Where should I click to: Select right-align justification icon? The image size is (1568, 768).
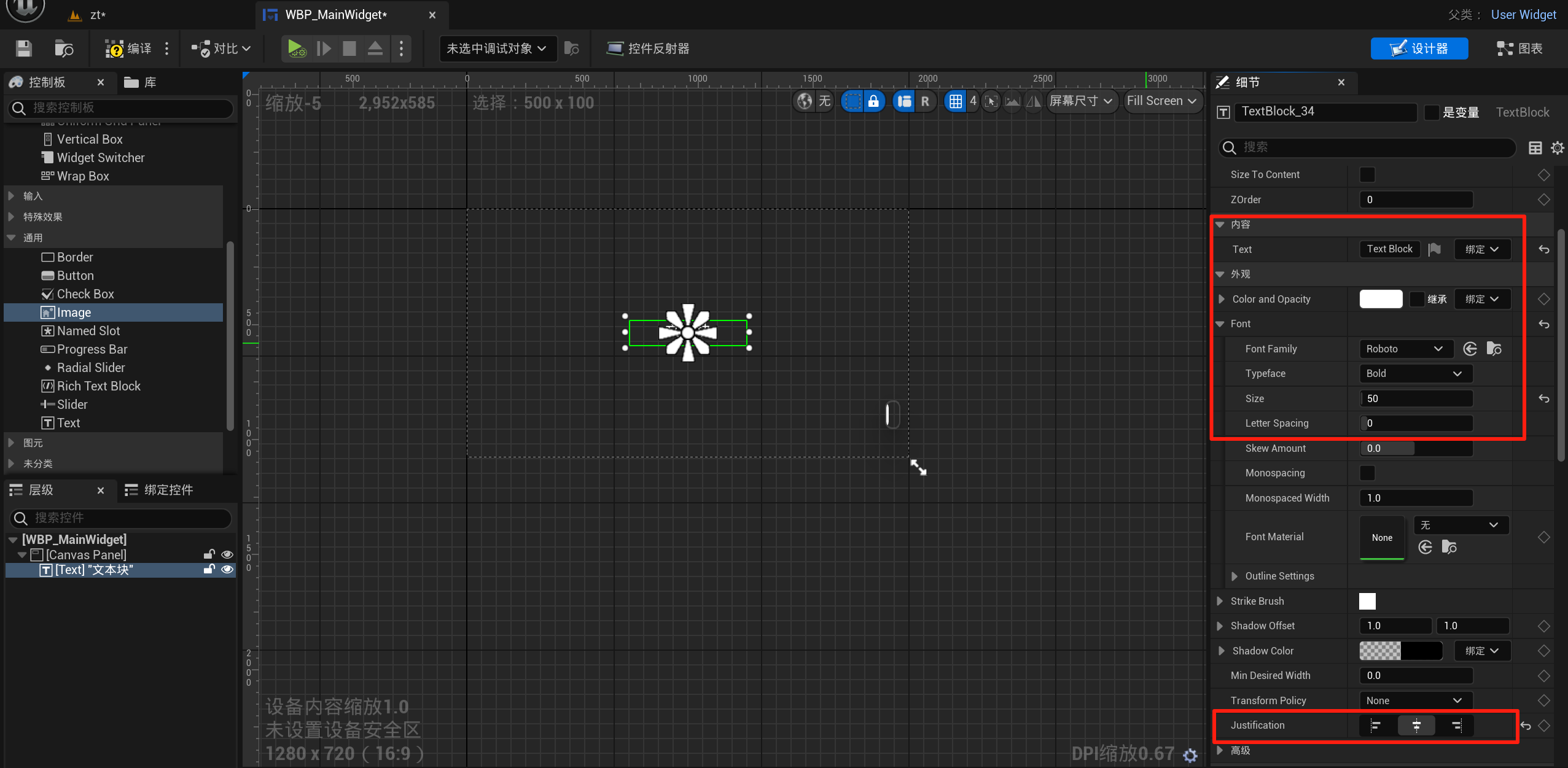coord(1456,726)
